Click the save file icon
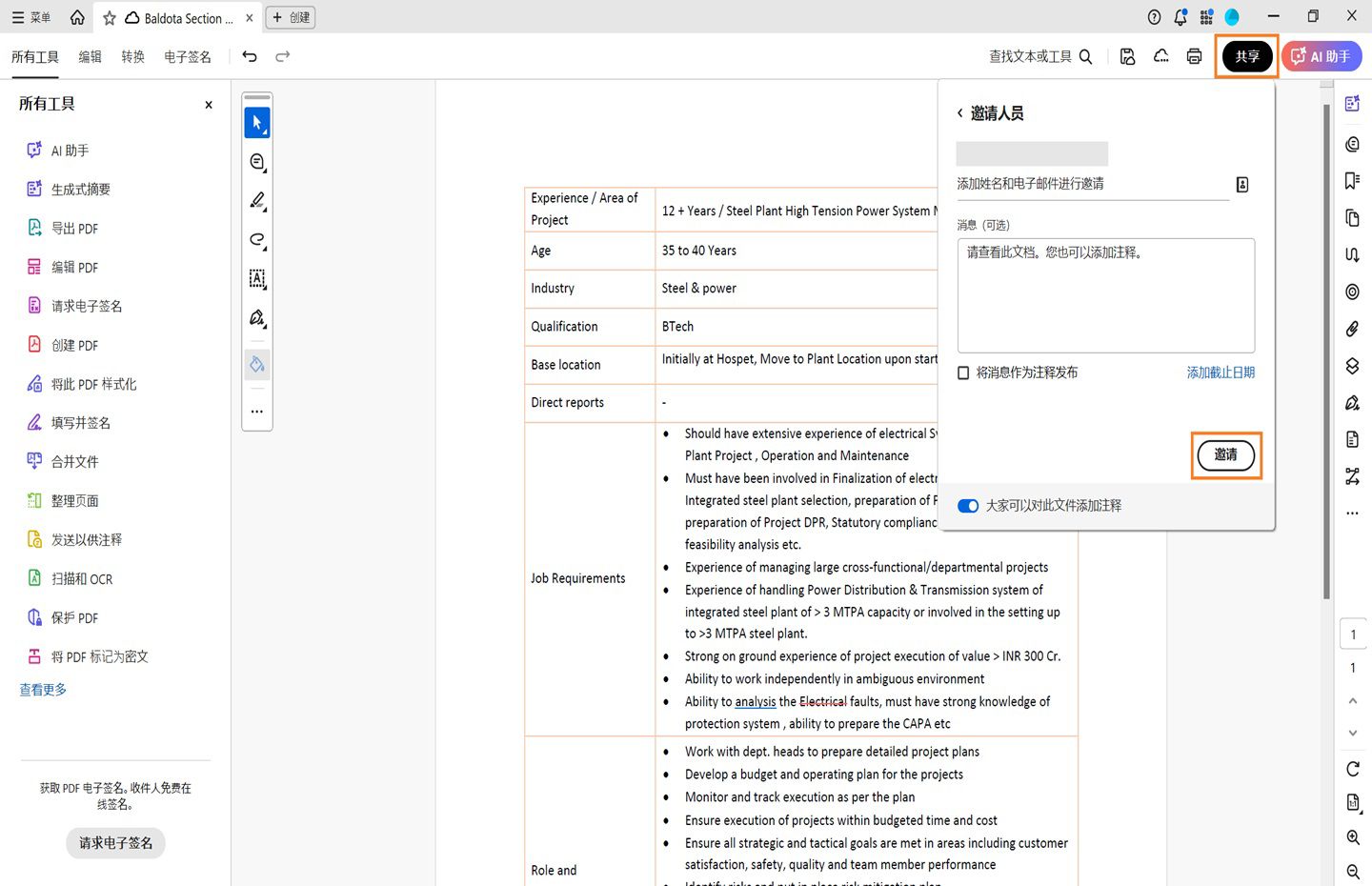Image resolution: width=1372 pixels, height=886 pixels. 1127,56
